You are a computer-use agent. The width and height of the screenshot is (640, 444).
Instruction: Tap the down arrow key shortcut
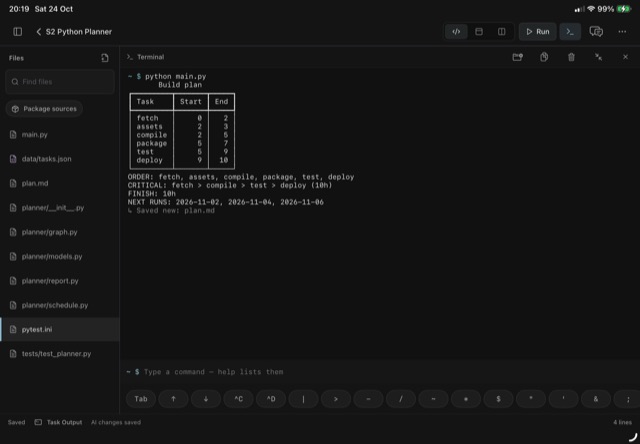pyautogui.click(x=206, y=399)
